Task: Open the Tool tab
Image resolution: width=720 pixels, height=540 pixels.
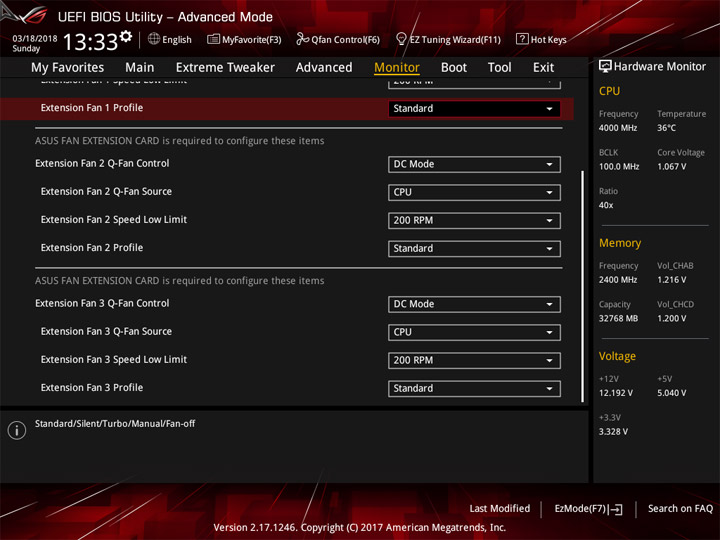Action: tap(500, 68)
